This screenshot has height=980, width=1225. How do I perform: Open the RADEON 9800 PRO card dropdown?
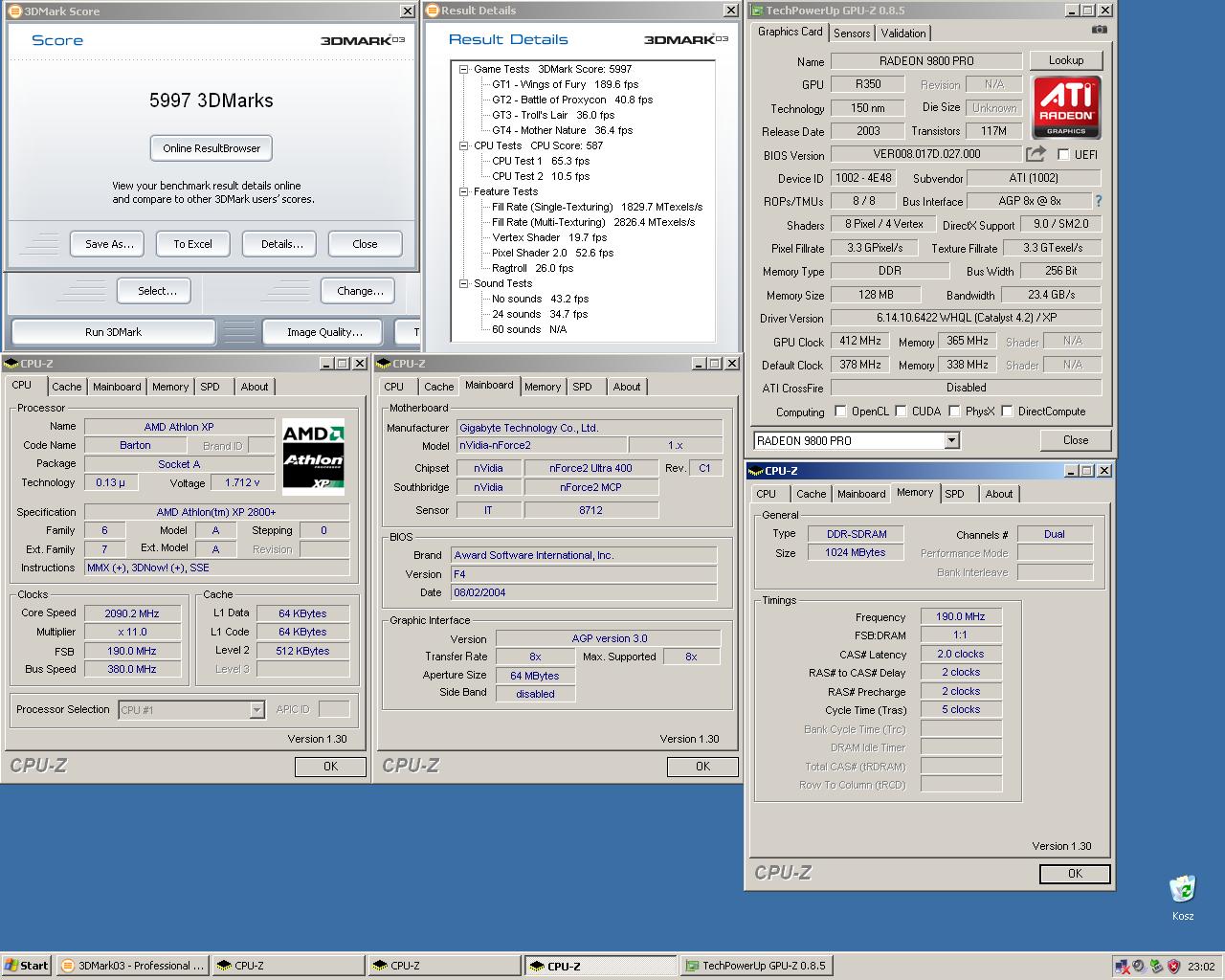click(951, 440)
